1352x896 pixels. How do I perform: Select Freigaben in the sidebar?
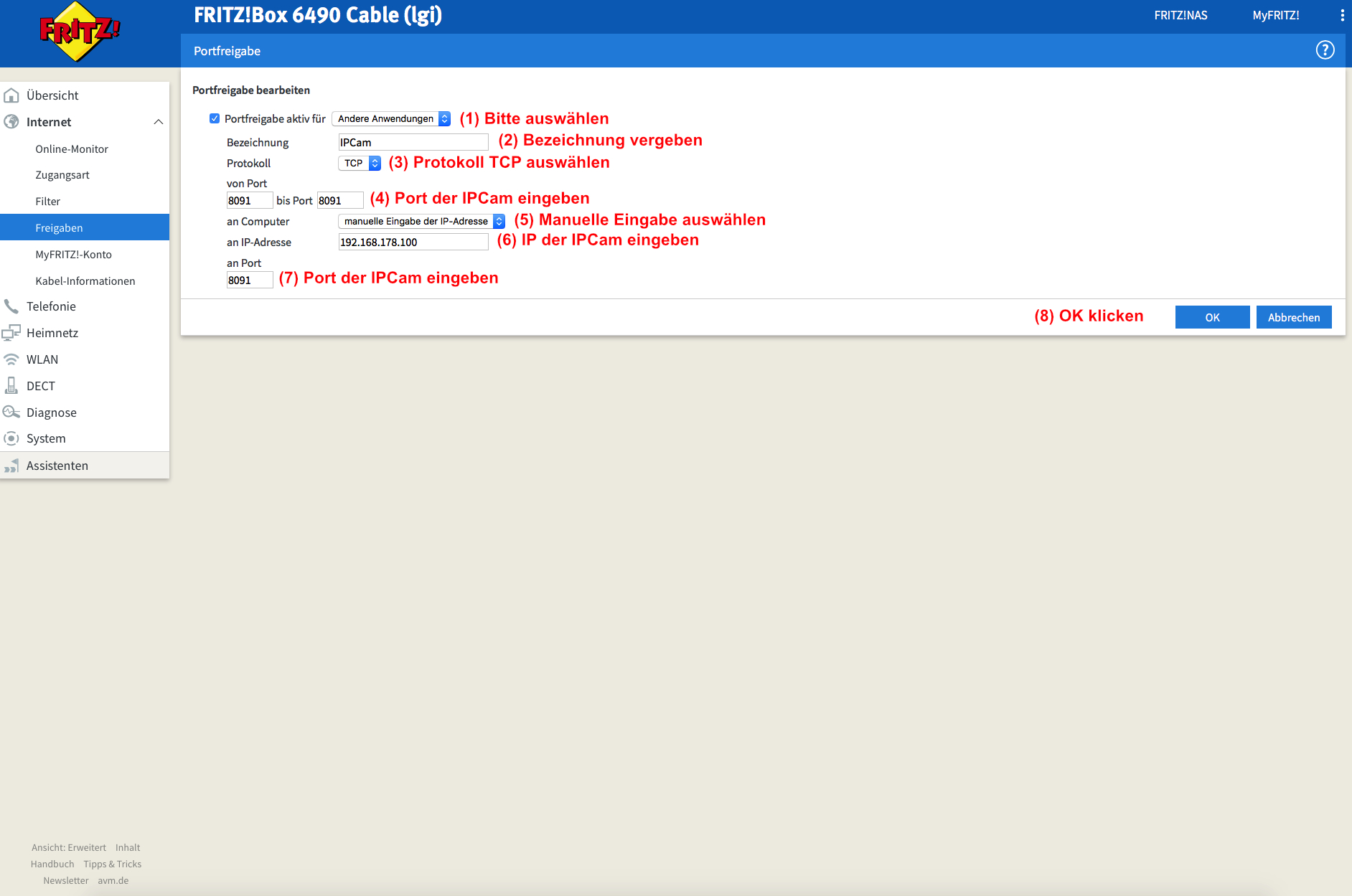(85, 227)
